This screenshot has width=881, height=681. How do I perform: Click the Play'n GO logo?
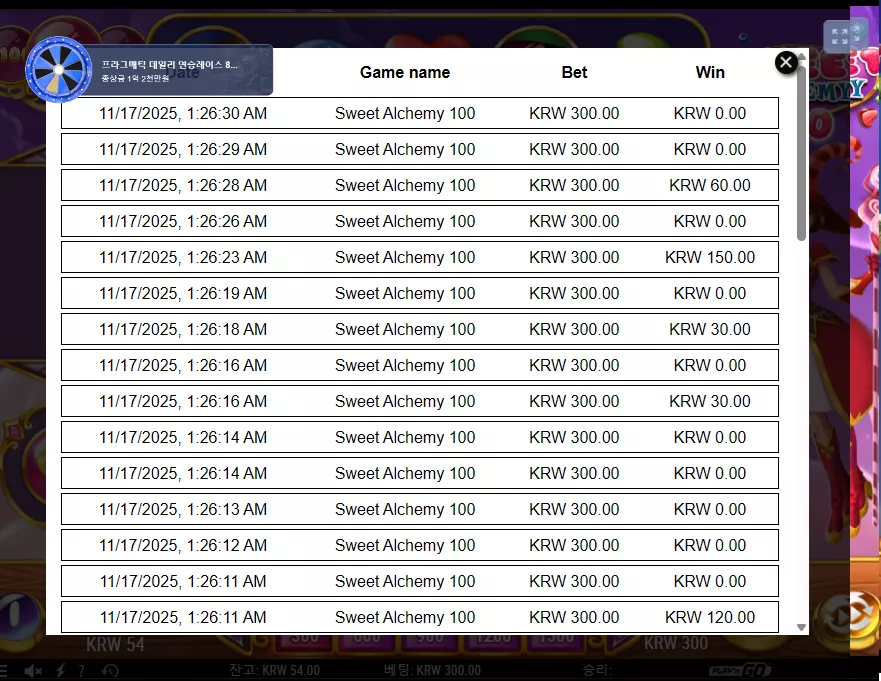[740, 670]
